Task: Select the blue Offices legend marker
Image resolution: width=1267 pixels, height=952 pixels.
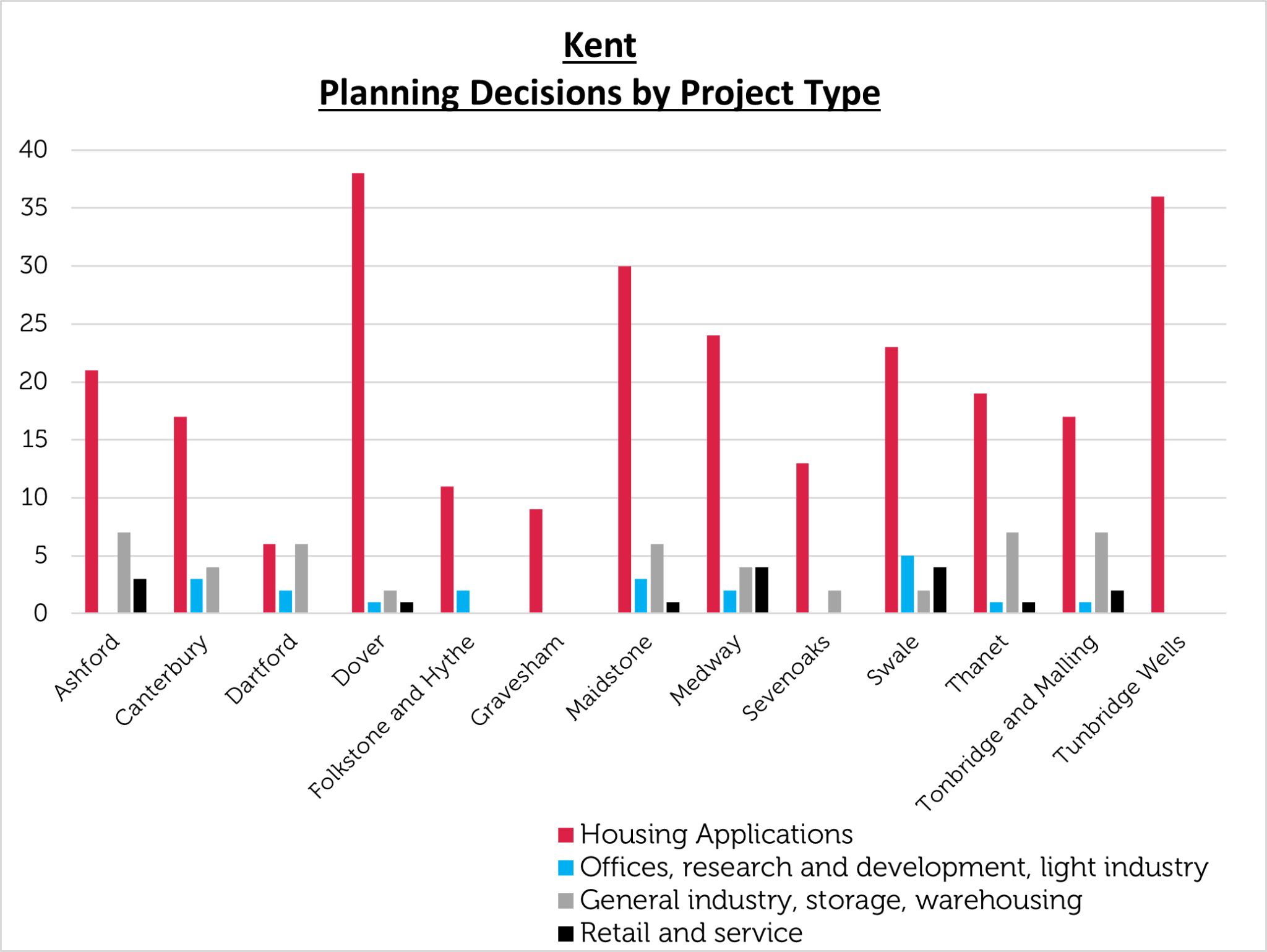Action: pyautogui.click(x=565, y=867)
